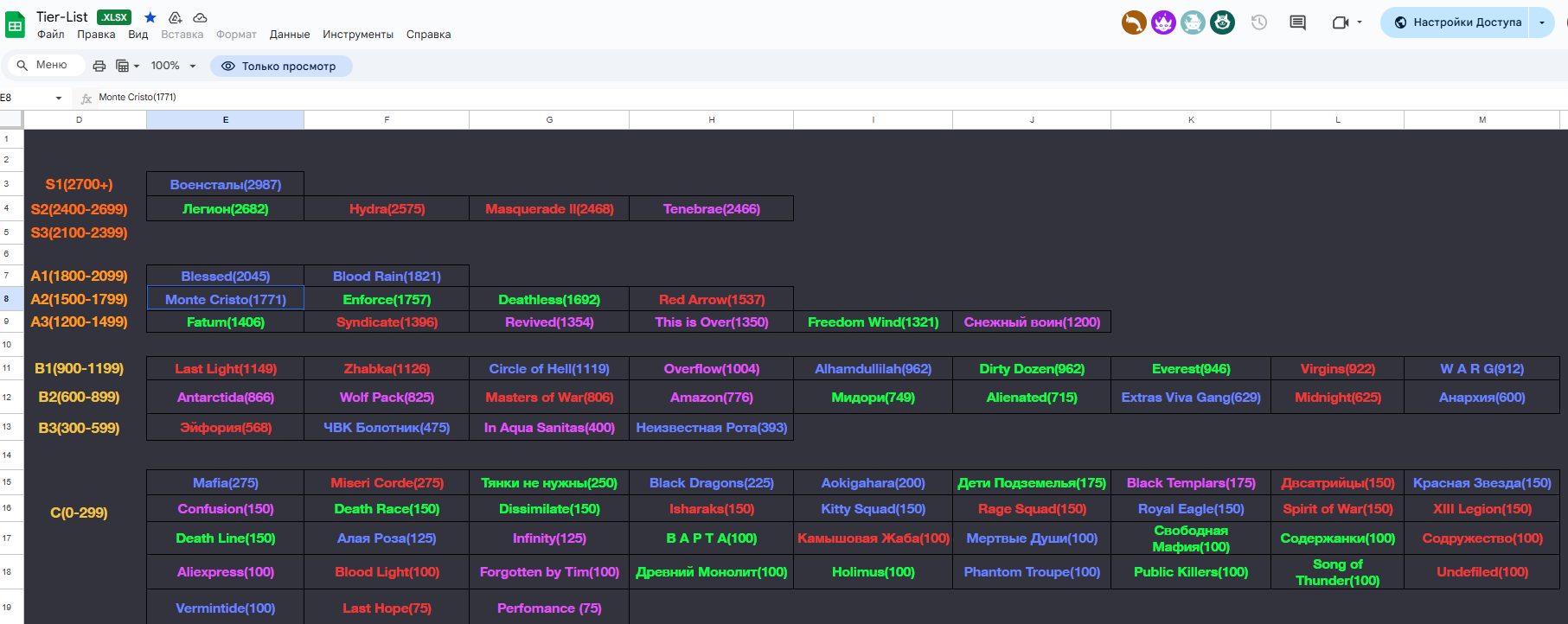Select the Военсталы(2987) cell
The image size is (1568, 624).
(x=225, y=184)
